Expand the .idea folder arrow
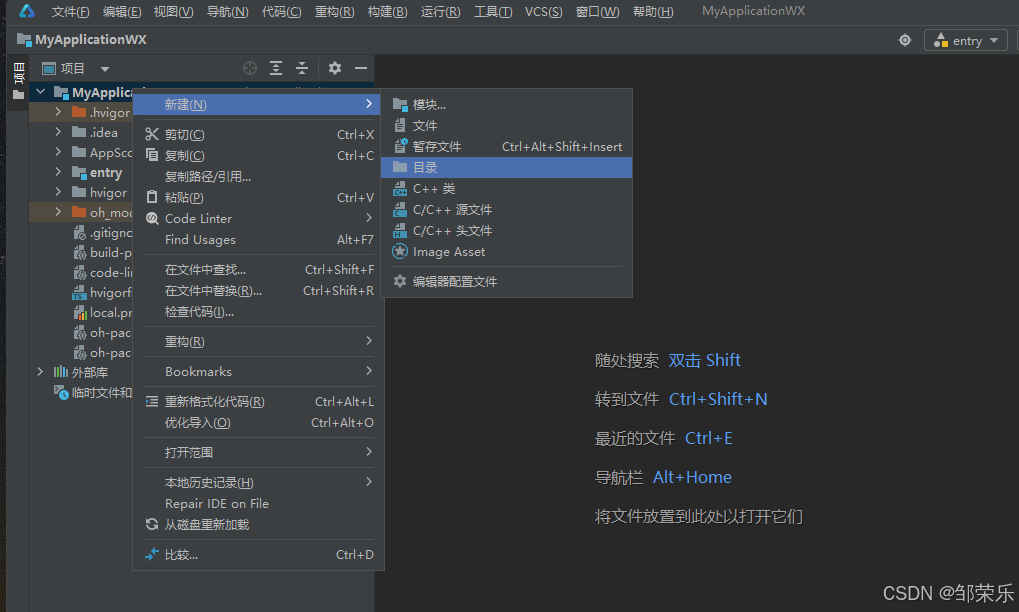The image size is (1019, 612). 58,132
